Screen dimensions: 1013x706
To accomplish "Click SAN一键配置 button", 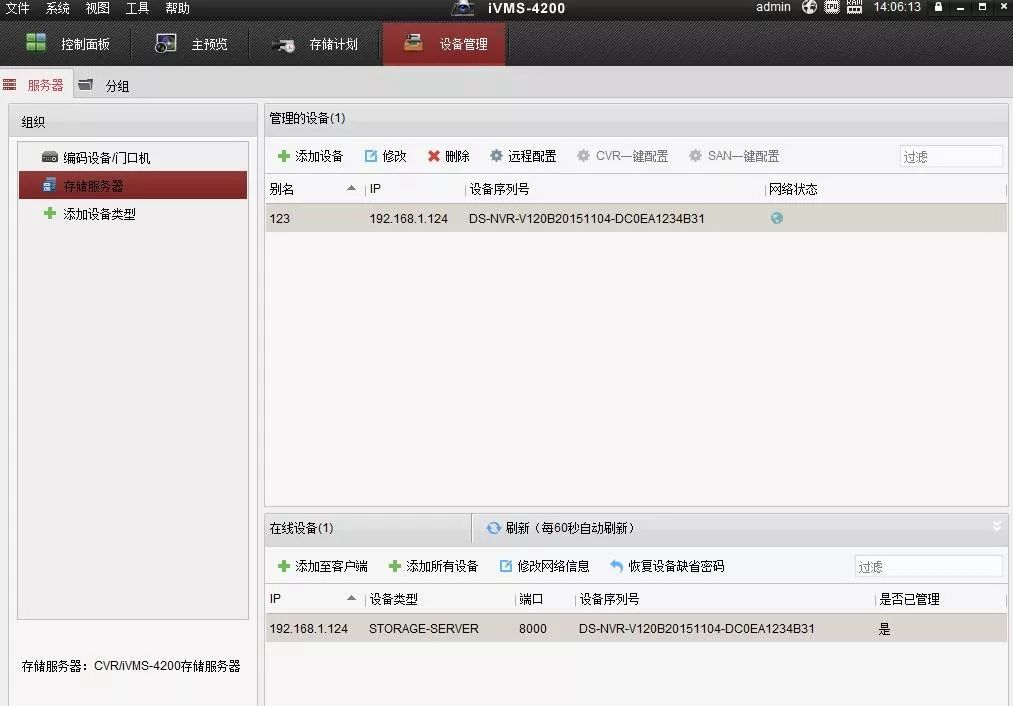I will pyautogui.click(x=734, y=156).
